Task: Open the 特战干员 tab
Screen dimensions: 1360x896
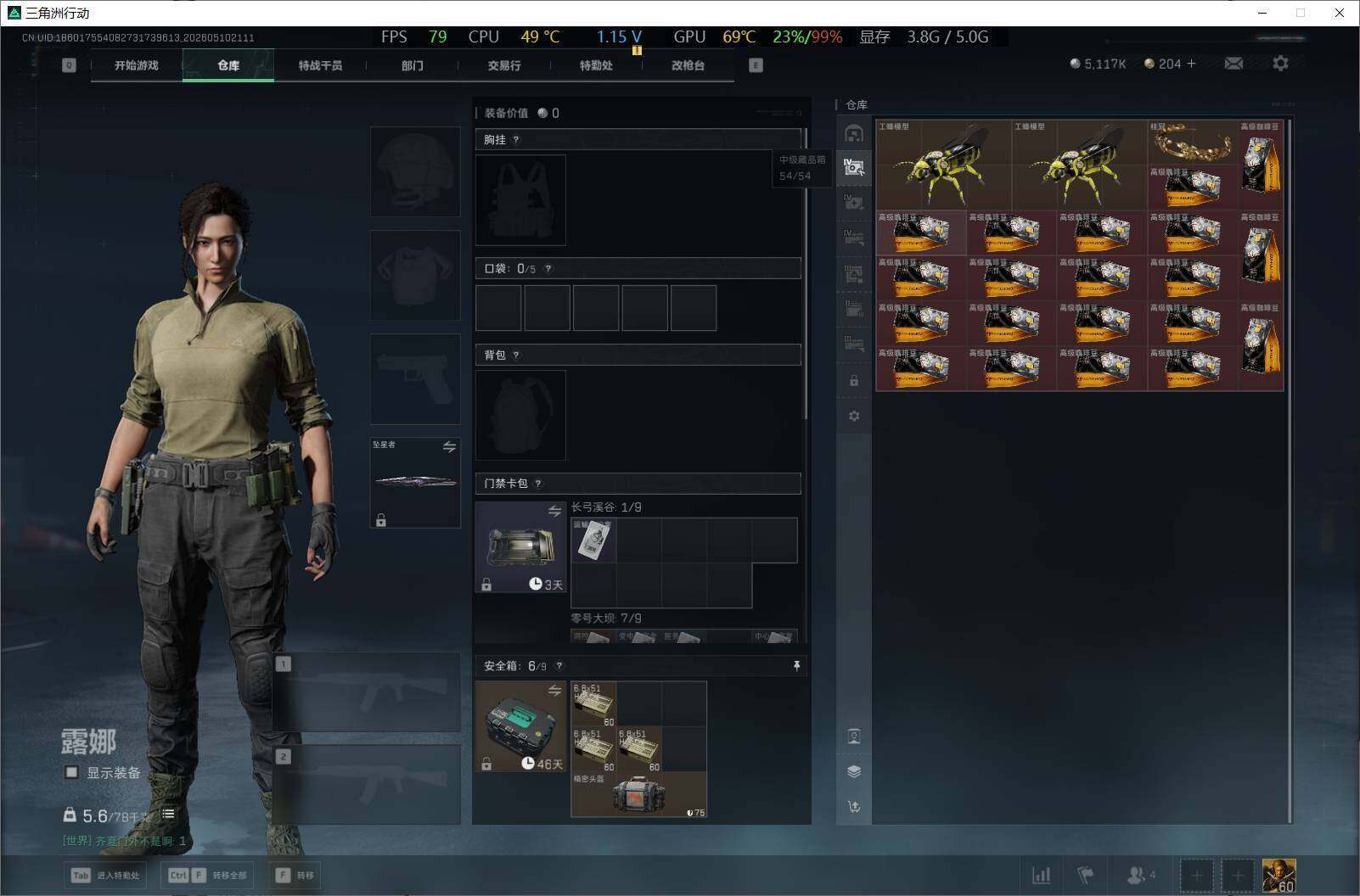Action: tap(320, 65)
